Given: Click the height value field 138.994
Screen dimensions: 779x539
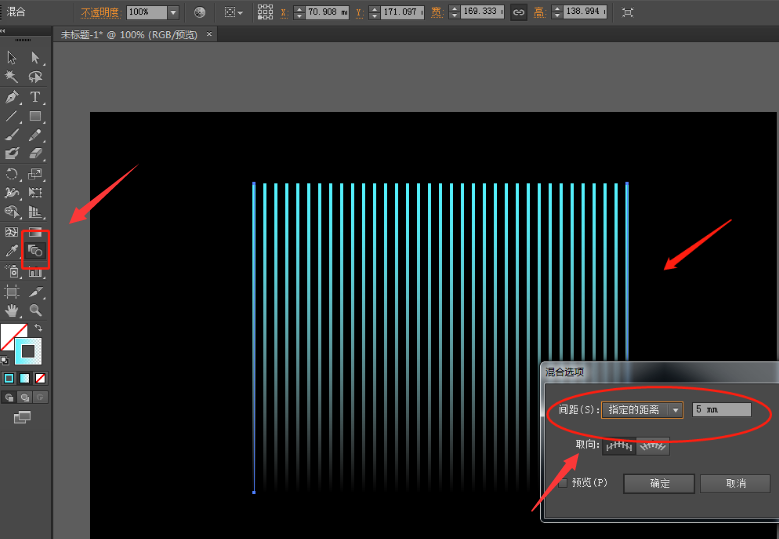Looking at the screenshot, I should pyautogui.click(x=585, y=12).
